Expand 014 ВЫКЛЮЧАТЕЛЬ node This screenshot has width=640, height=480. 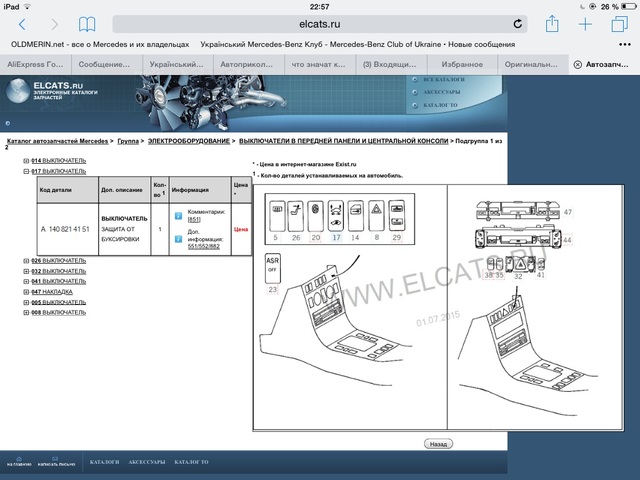click(26, 161)
